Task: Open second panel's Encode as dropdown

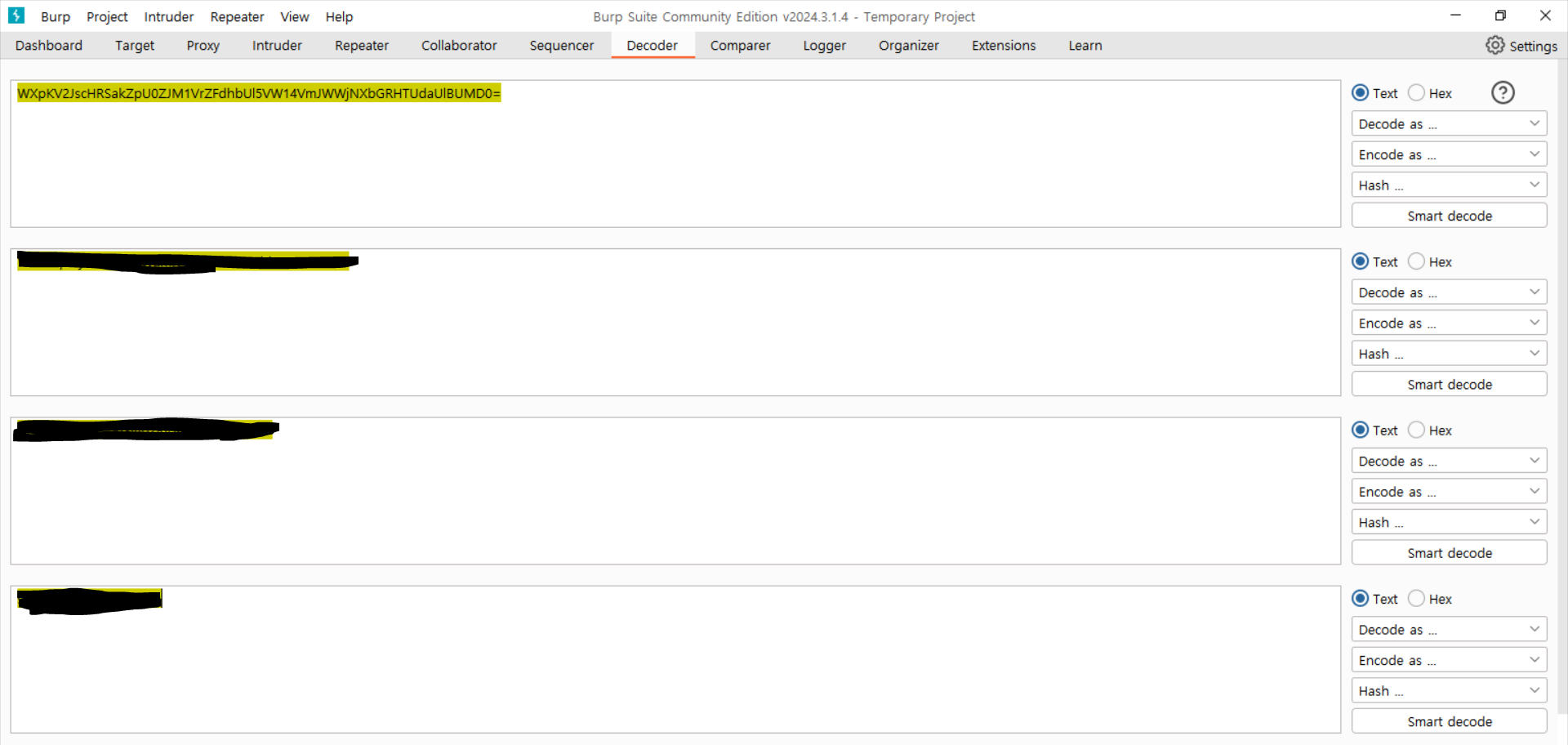Action: pyautogui.click(x=1449, y=323)
